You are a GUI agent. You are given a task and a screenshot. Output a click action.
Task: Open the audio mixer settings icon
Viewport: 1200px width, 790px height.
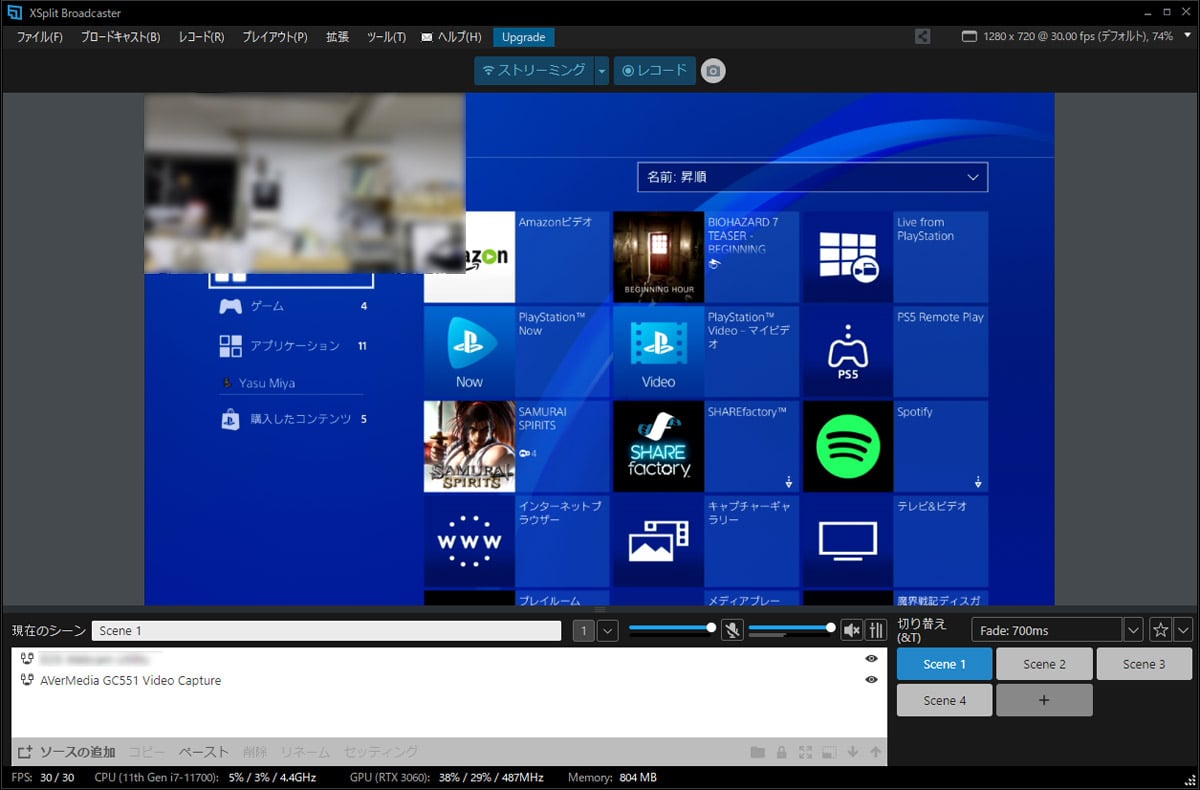[x=877, y=630]
